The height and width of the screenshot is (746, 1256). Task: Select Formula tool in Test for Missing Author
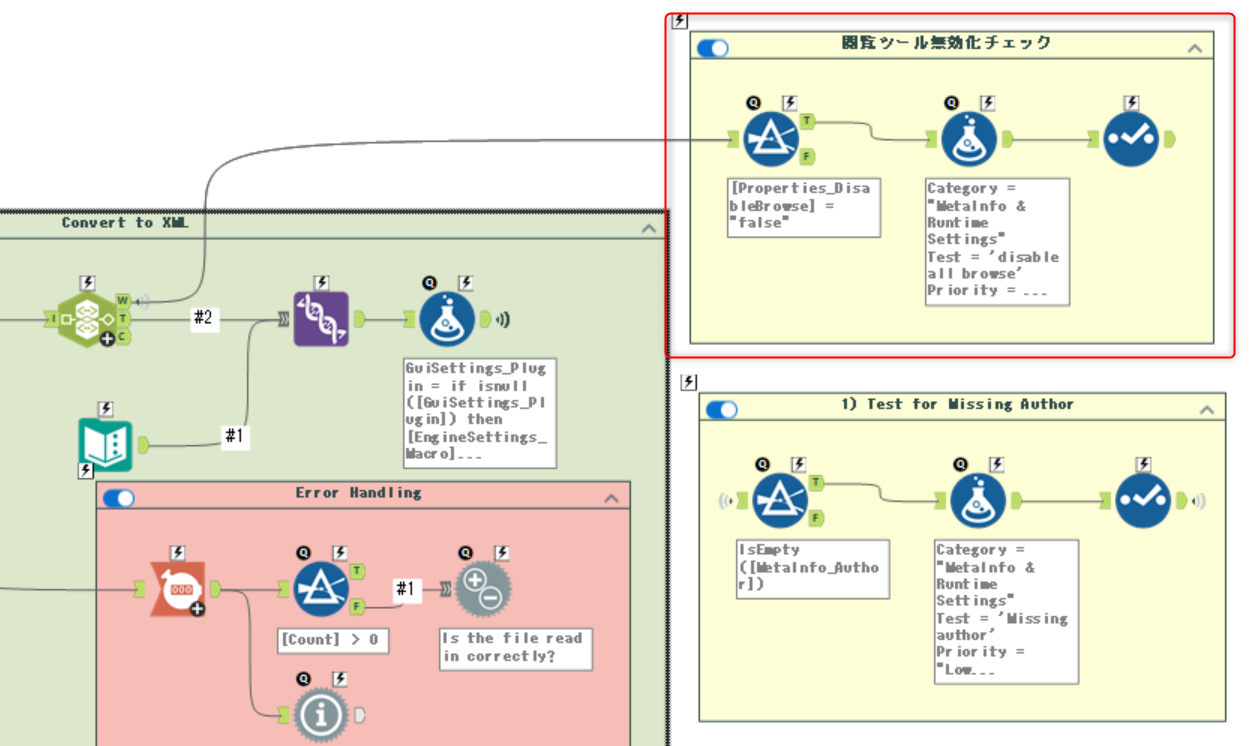(977, 500)
